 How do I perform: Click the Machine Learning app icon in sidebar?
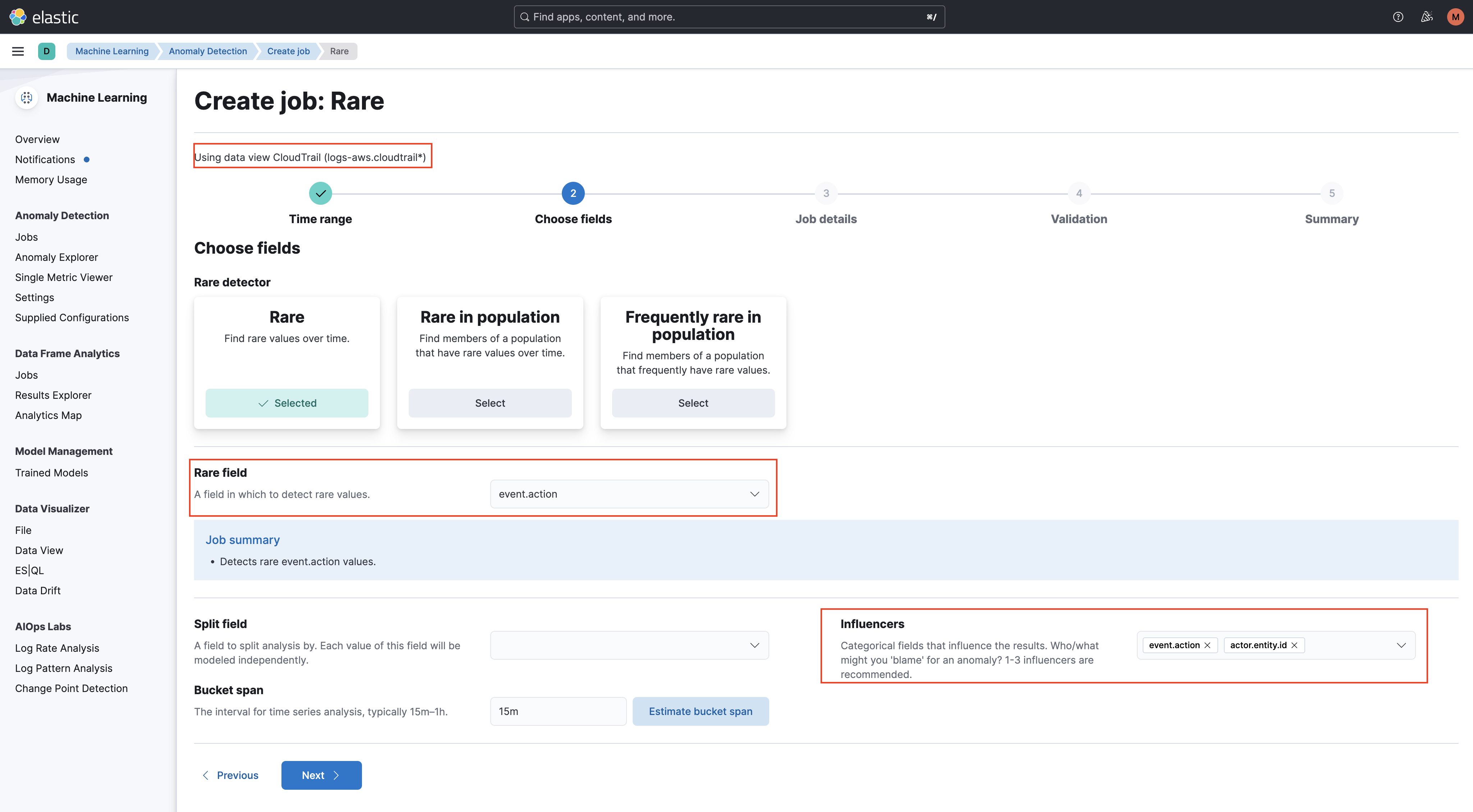(x=26, y=97)
